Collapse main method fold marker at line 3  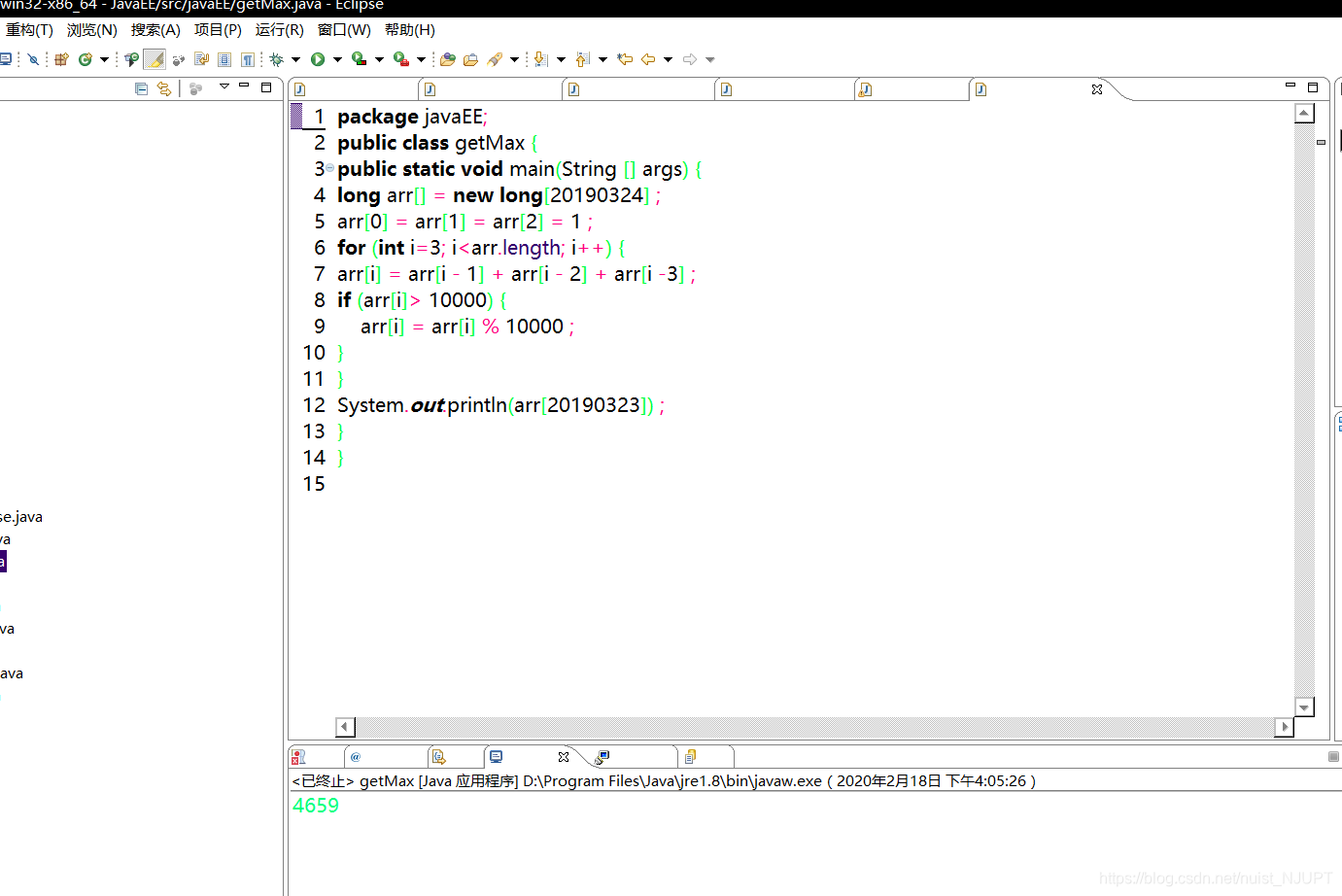point(329,168)
